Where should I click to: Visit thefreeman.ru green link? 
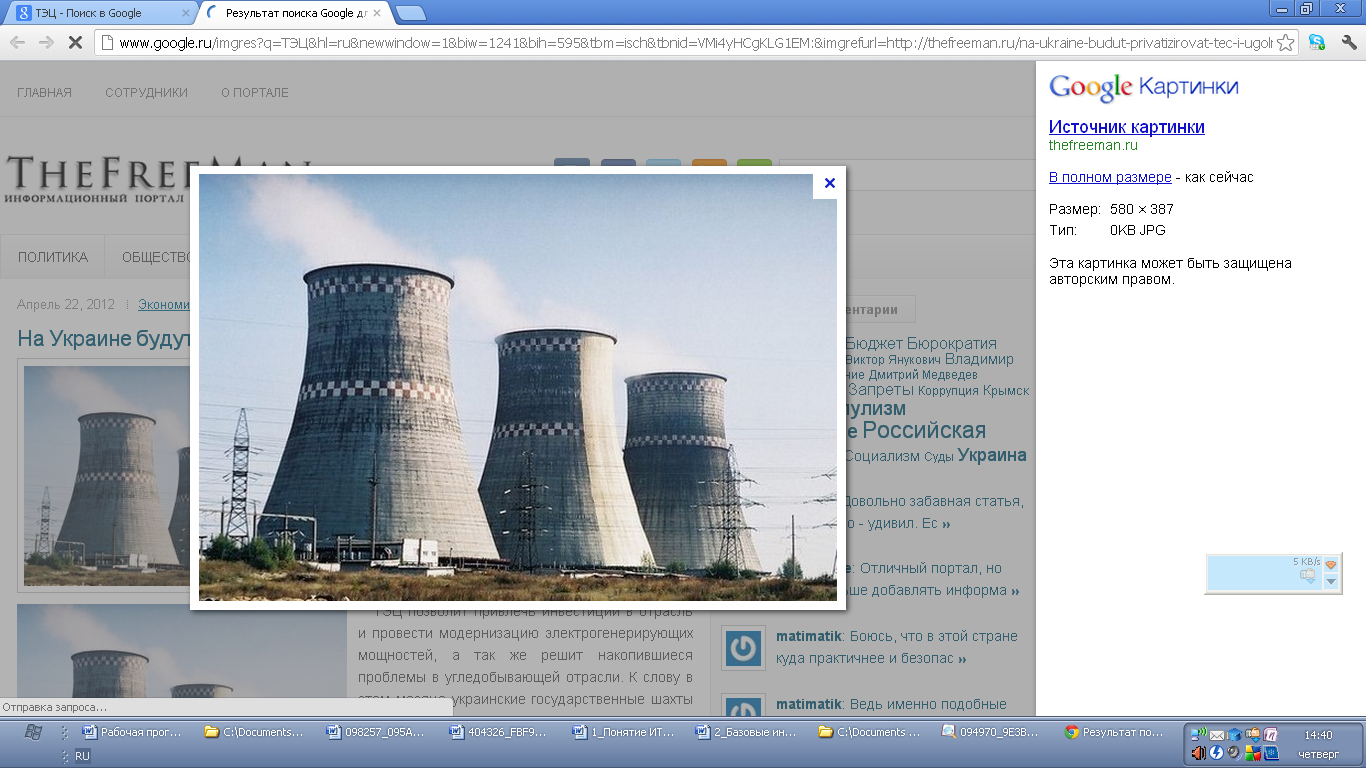[1093, 145]
